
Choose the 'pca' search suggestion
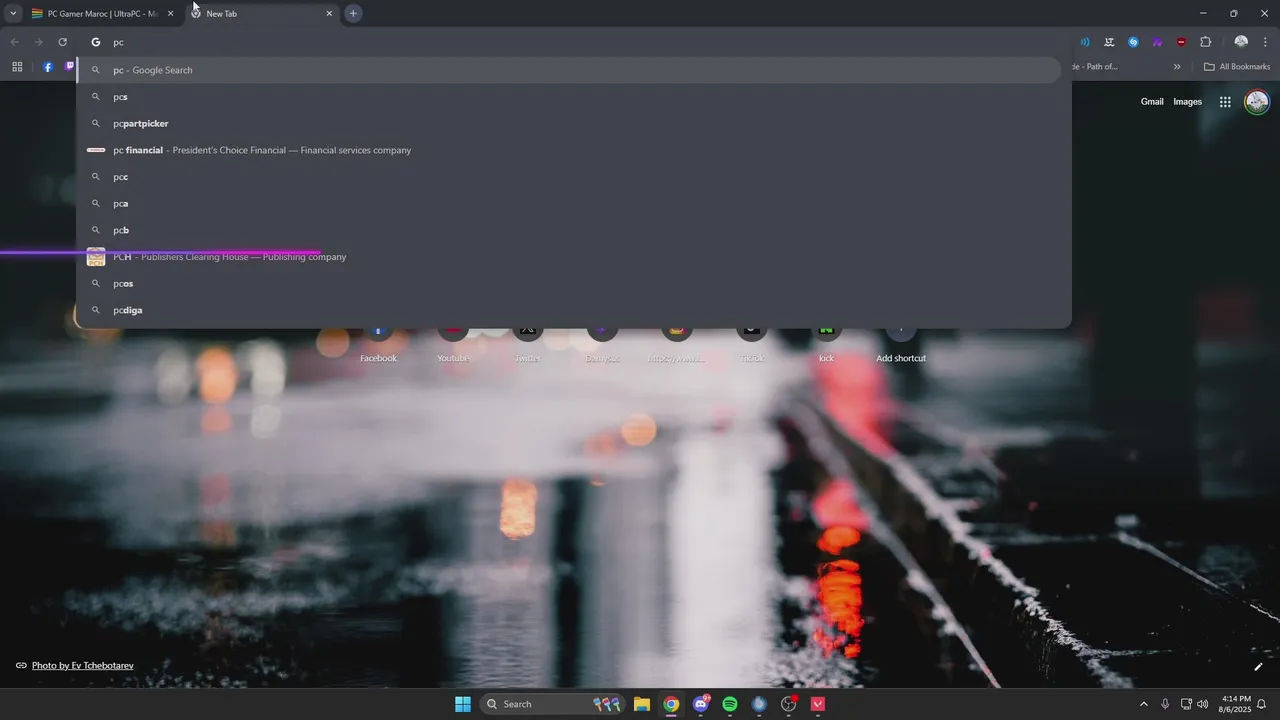pyautogui.click(x=570, y=204)
